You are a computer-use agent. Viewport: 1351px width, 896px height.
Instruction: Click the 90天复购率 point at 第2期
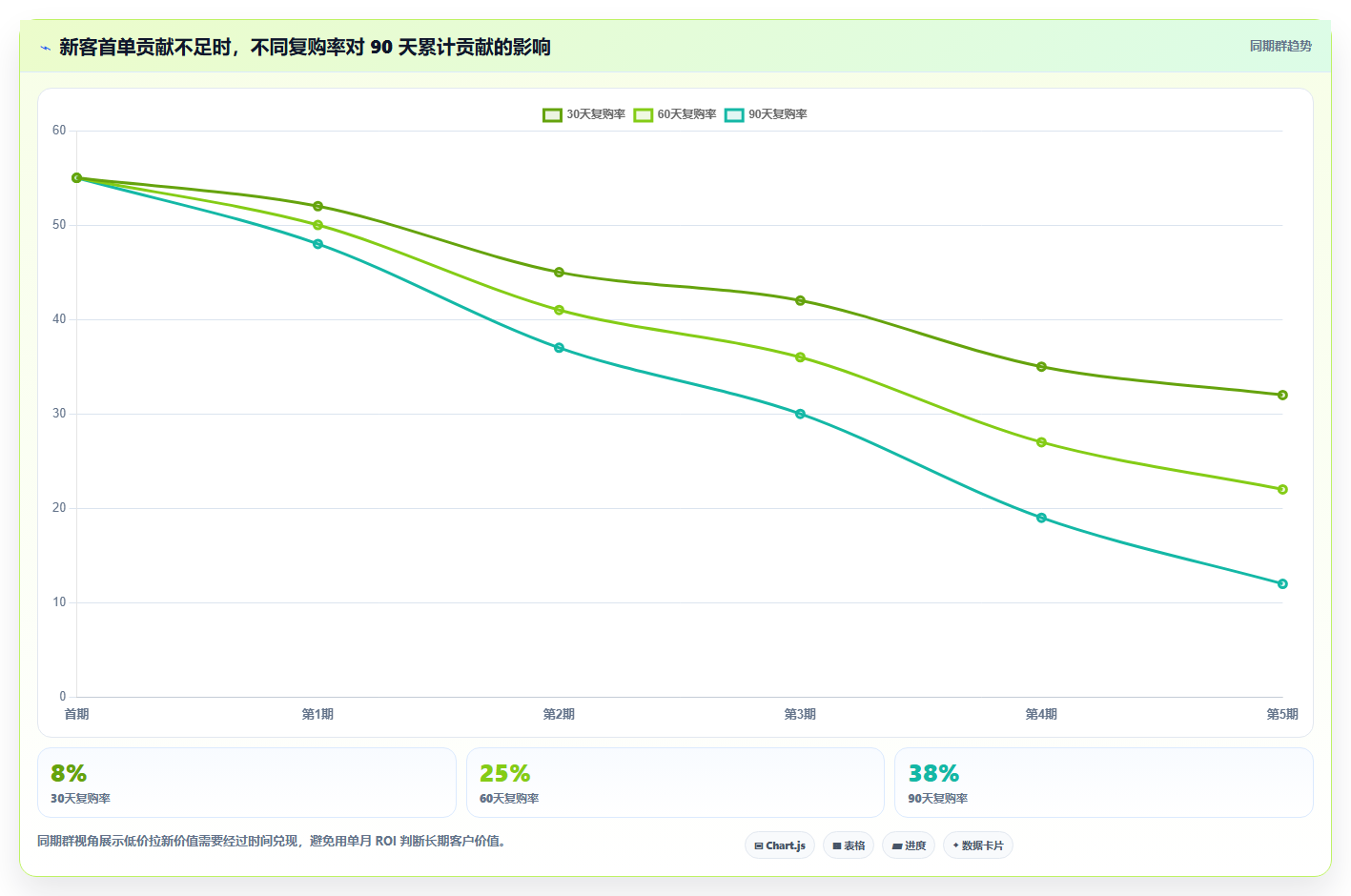click(560, 348)
